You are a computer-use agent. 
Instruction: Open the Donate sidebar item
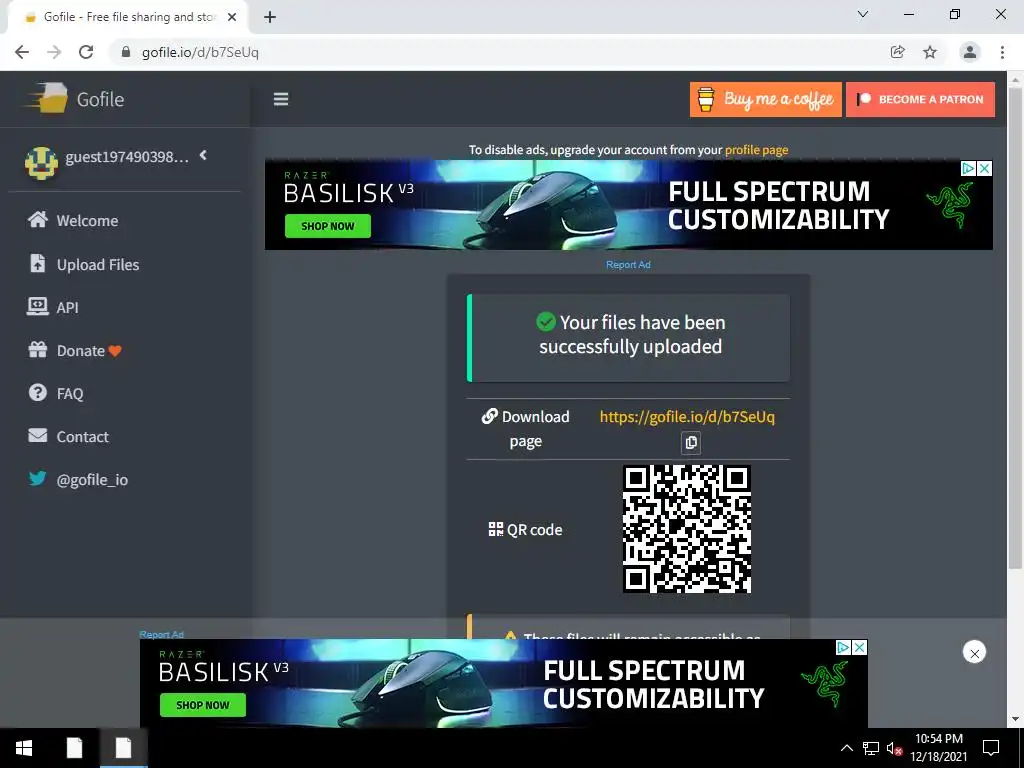(x=74, y=351)
